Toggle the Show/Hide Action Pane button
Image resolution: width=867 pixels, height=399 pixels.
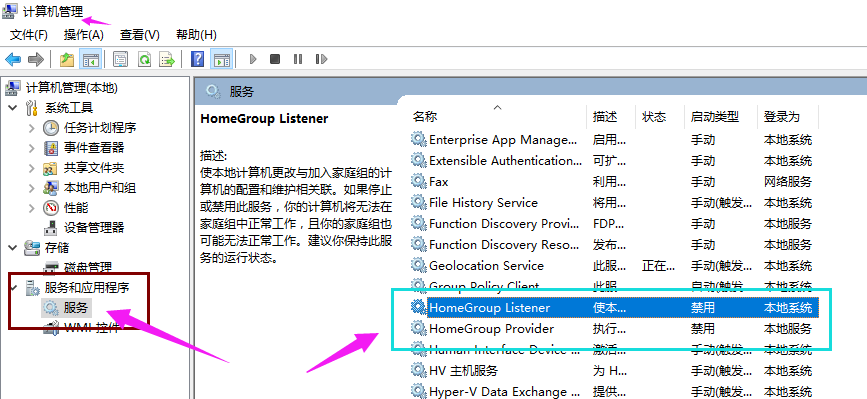coord(221,59)
